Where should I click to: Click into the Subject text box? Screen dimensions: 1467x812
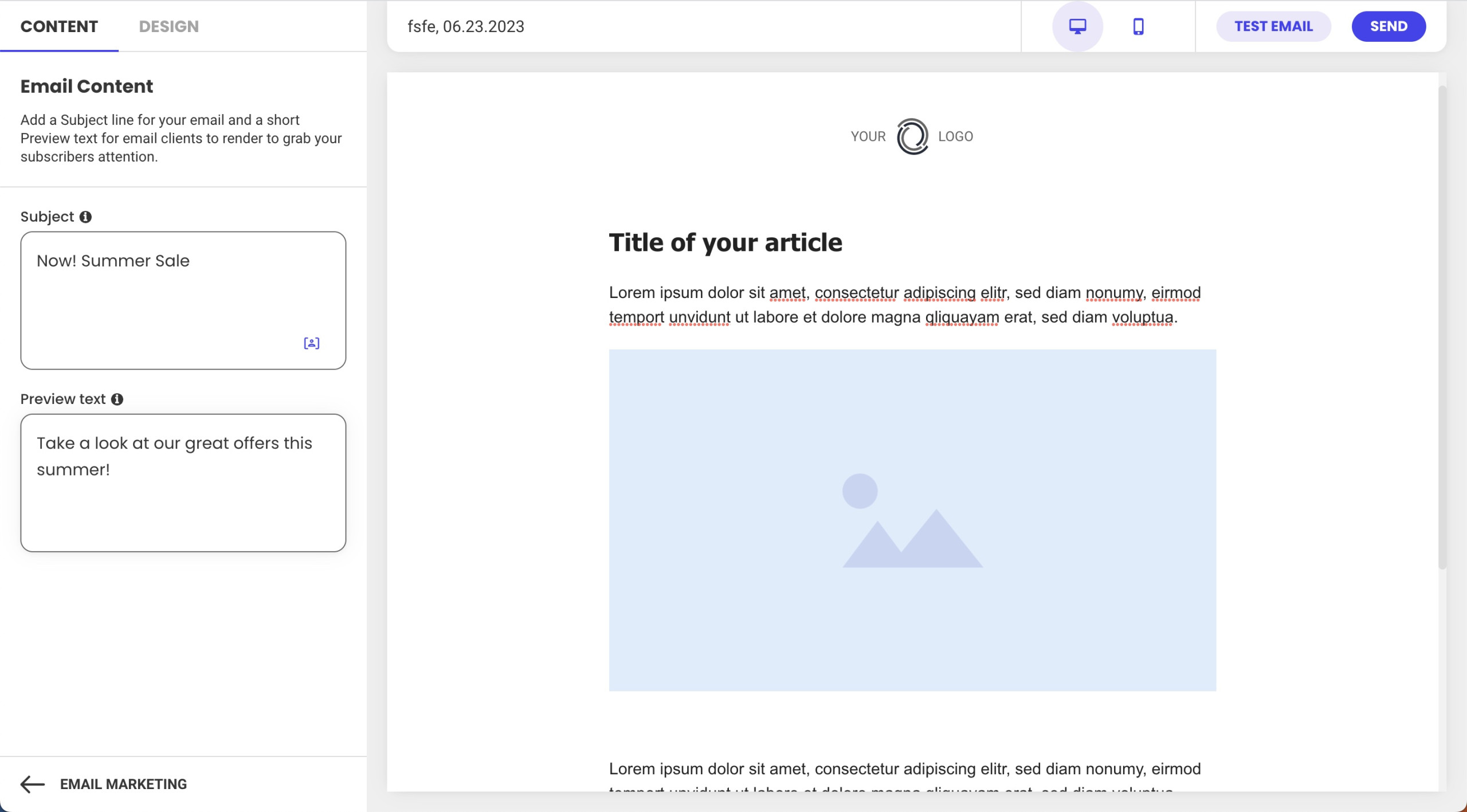click(183, 300)
